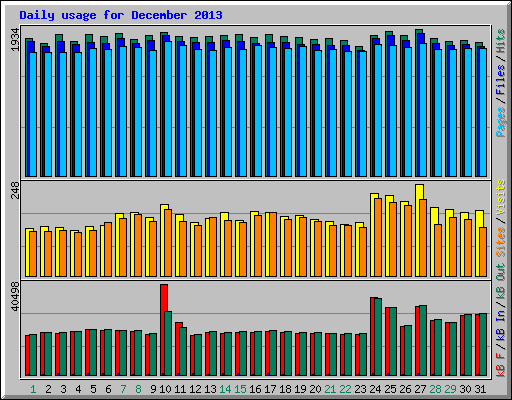Select green day label 15 on the x-axis
Screen dimensions: 512x400
coord(240,389)
